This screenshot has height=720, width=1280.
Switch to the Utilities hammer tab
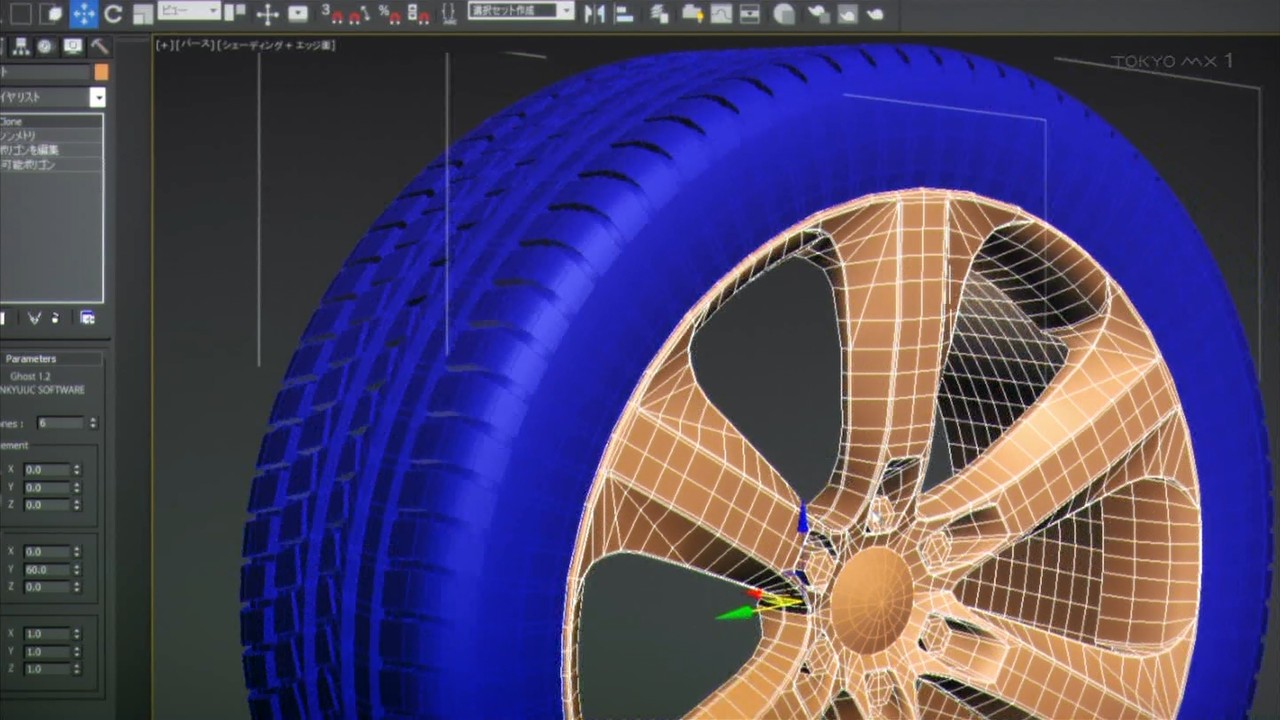click(x=99, y=47)
